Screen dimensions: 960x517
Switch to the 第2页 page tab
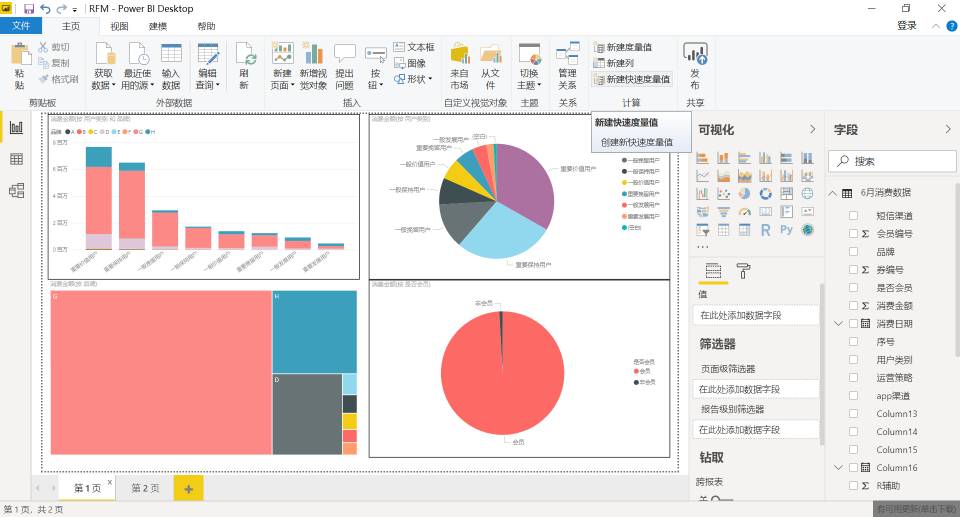(145, 488)
